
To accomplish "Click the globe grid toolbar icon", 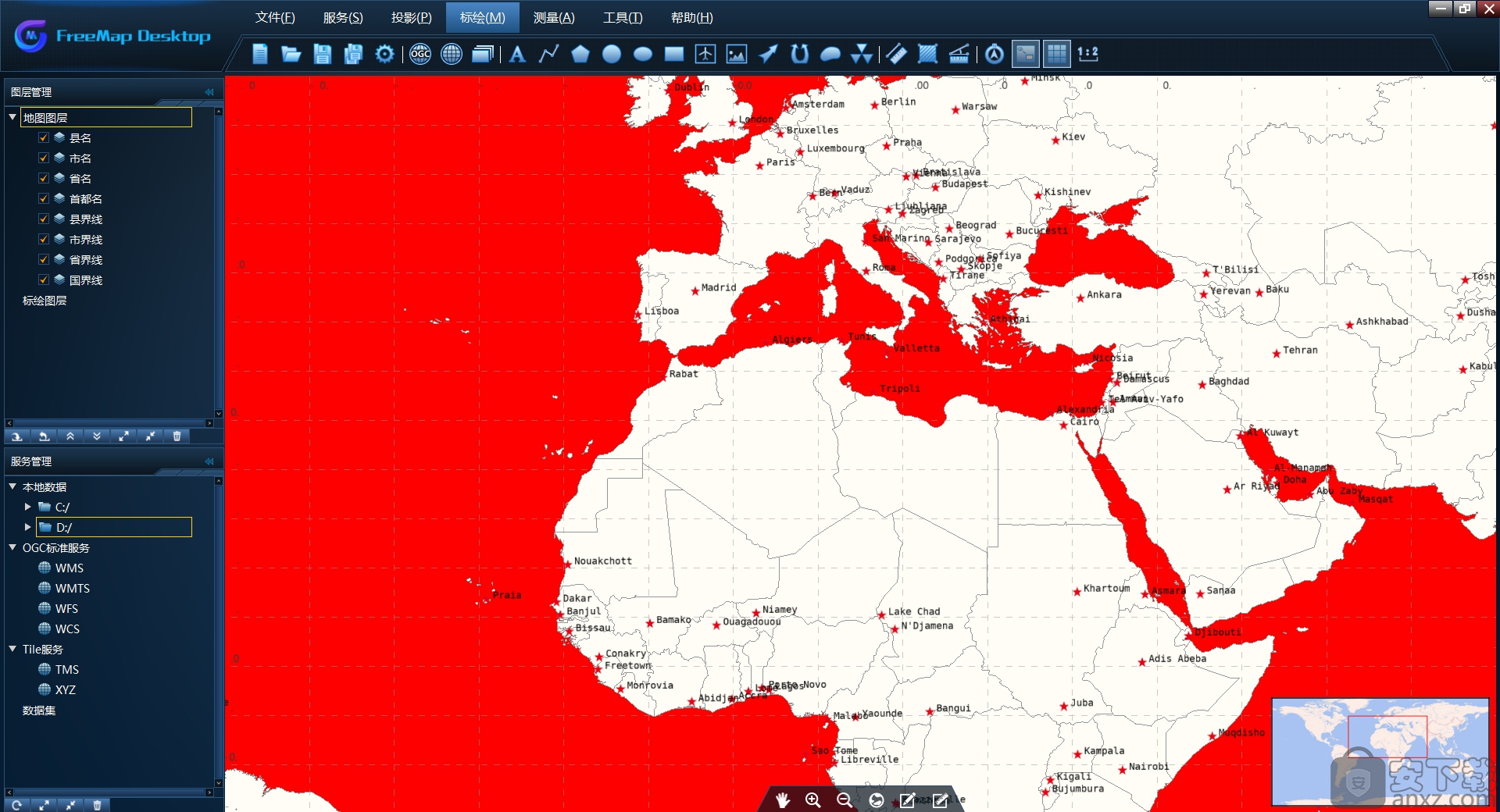I will pyautogui.click(x=452, y=54).
